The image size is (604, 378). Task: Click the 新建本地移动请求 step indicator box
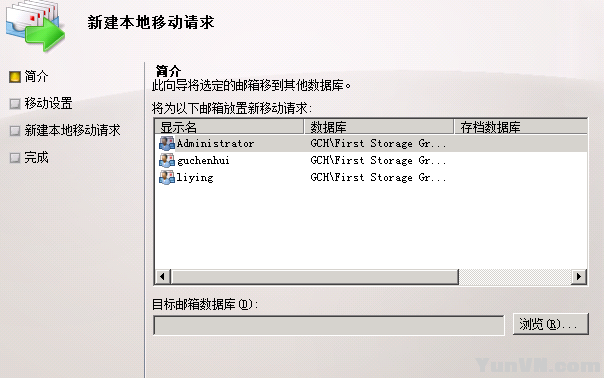coord(15,131)
